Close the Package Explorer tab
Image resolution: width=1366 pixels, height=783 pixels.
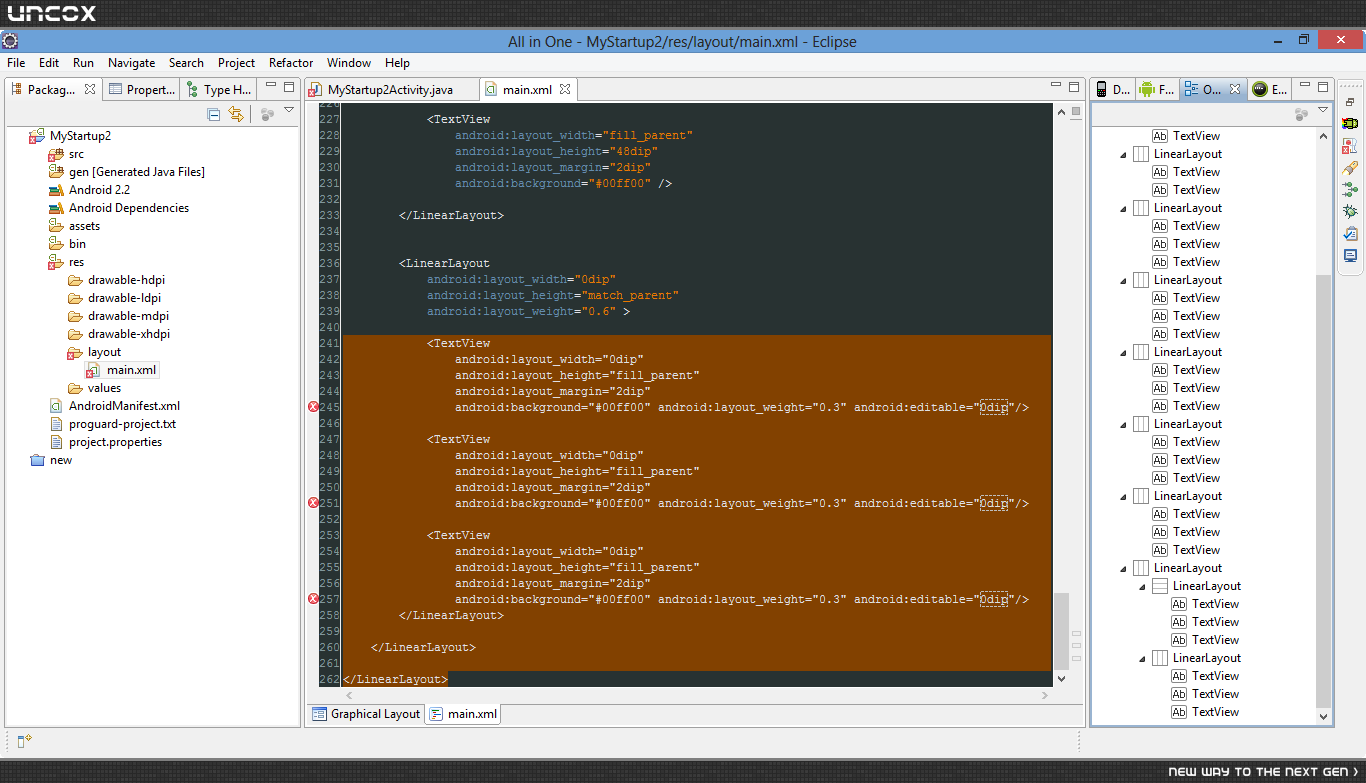coord(90,89)
